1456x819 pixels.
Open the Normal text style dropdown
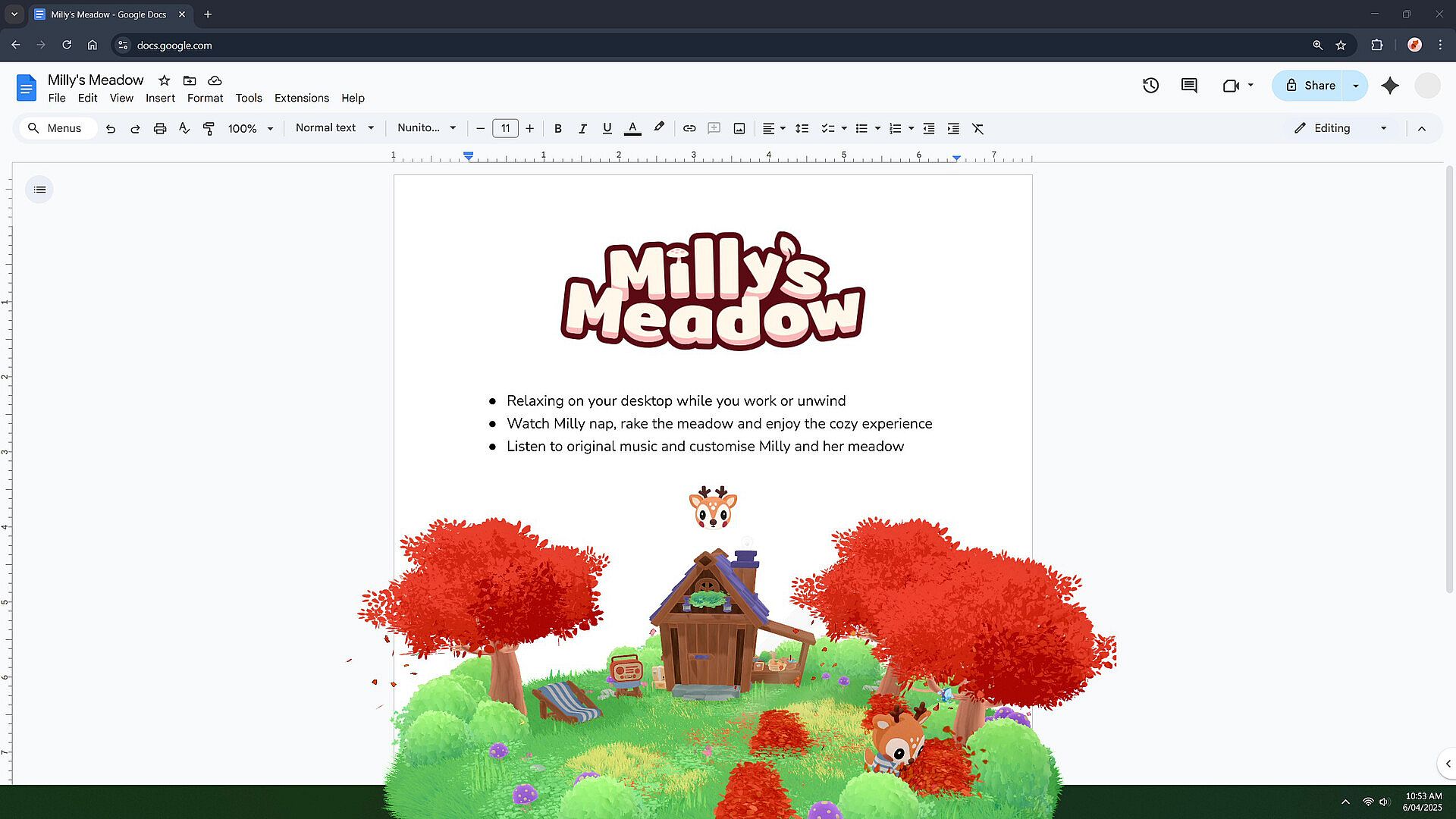[x=334, y=128]
